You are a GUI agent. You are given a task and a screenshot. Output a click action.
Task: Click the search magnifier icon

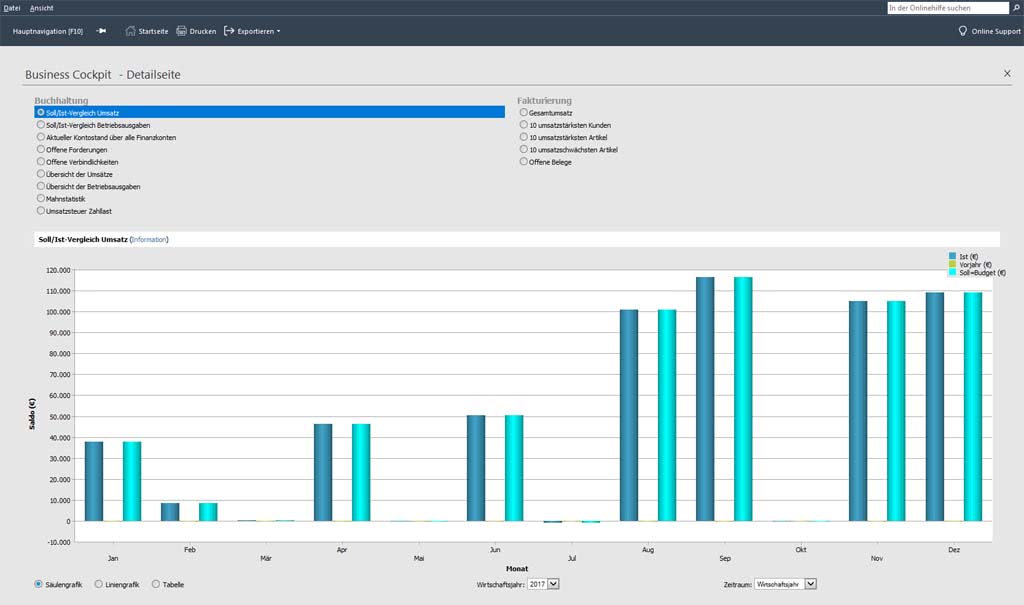pos(1016,8)
